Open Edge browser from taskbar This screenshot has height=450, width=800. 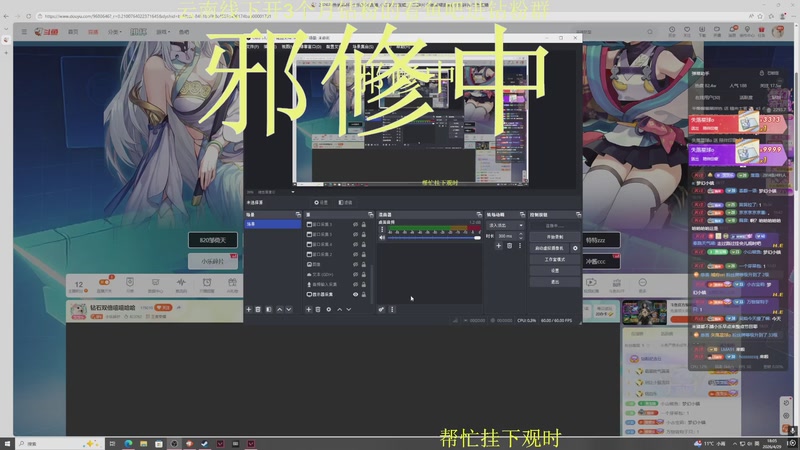[128, 444]
